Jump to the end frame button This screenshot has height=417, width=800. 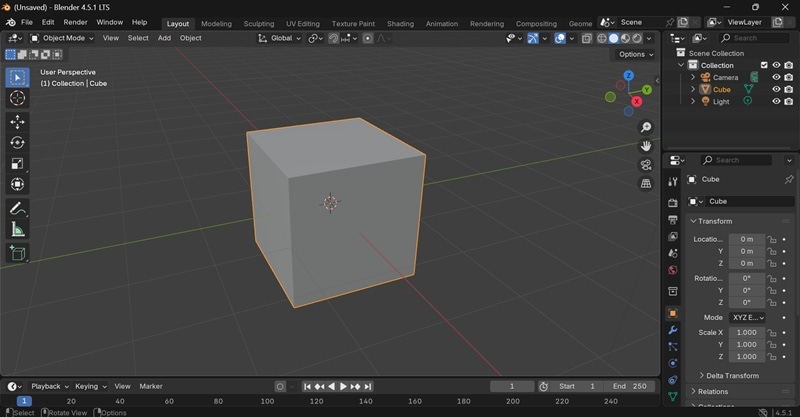(368, 386)
